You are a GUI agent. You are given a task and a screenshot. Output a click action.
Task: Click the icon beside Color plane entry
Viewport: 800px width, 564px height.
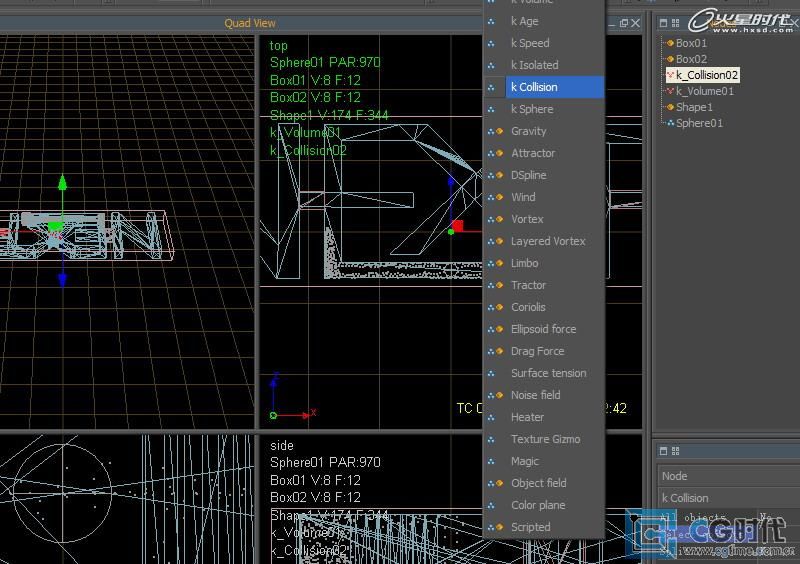click(x=491, y=505)
